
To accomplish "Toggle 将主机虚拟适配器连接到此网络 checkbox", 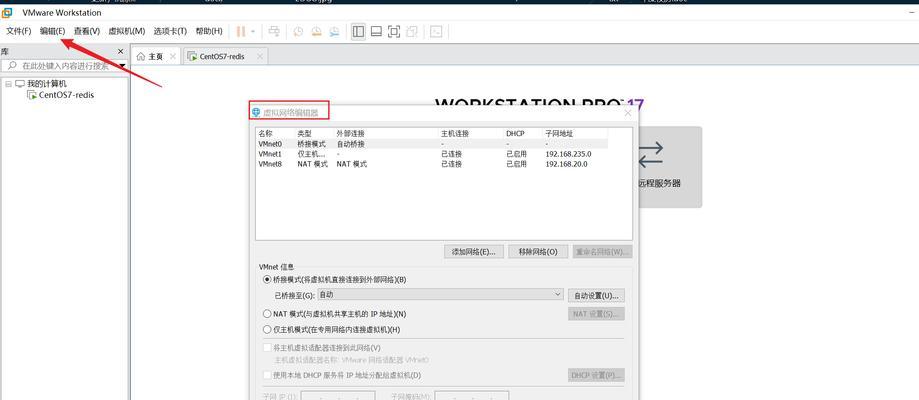I will [267, 348].
